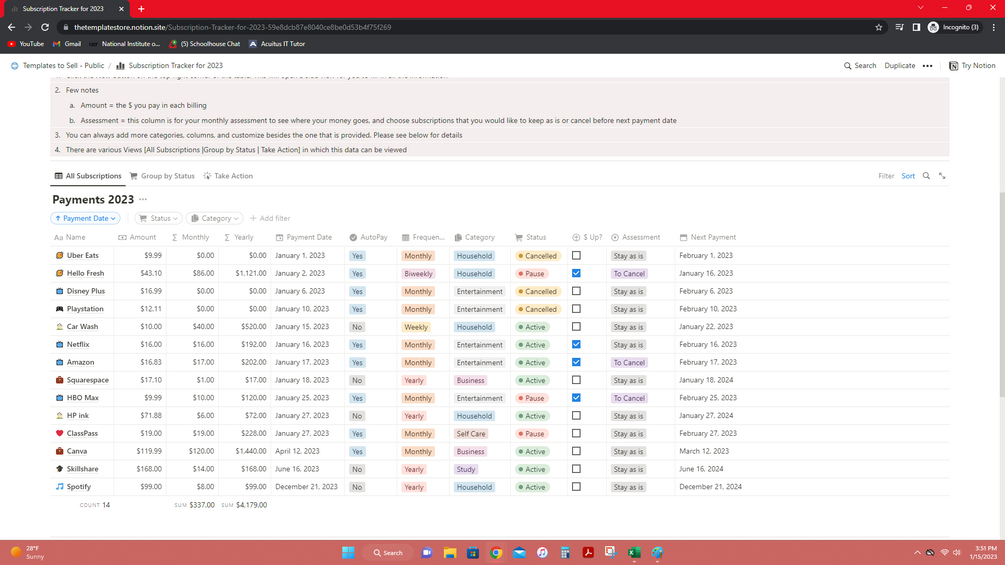Click the Playstation gamepad icon
Screen dimensions: 1005x565
[x=60, y=309]
